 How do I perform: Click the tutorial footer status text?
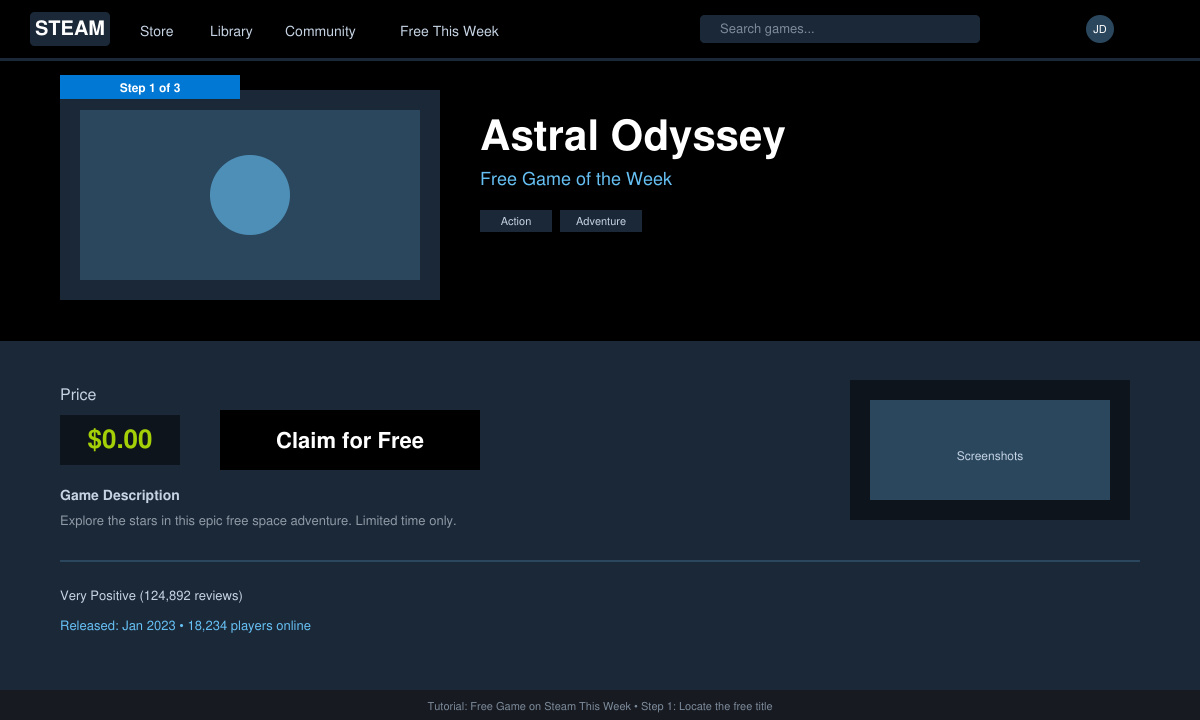click(x=600, y=706)
